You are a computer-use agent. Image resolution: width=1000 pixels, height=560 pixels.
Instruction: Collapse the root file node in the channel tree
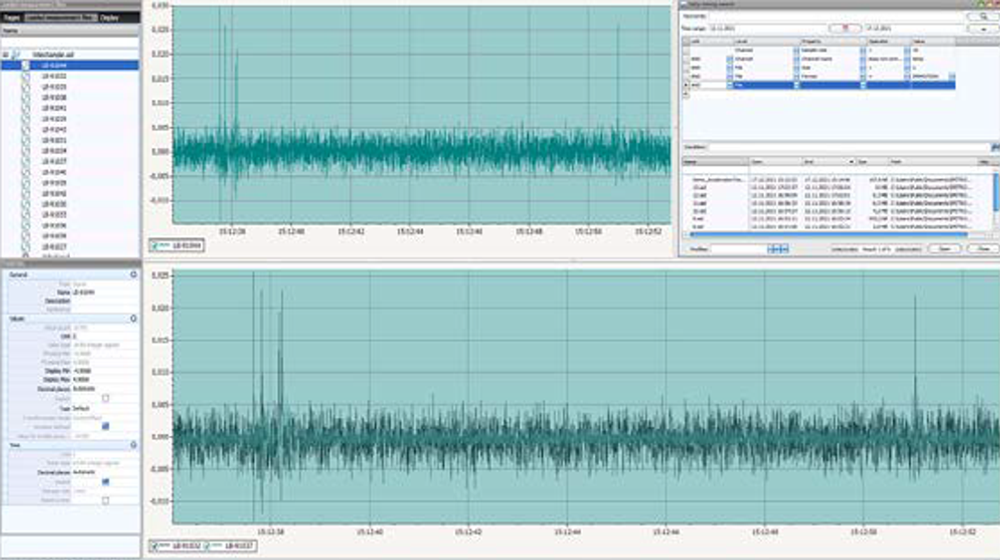pos(6,55)
